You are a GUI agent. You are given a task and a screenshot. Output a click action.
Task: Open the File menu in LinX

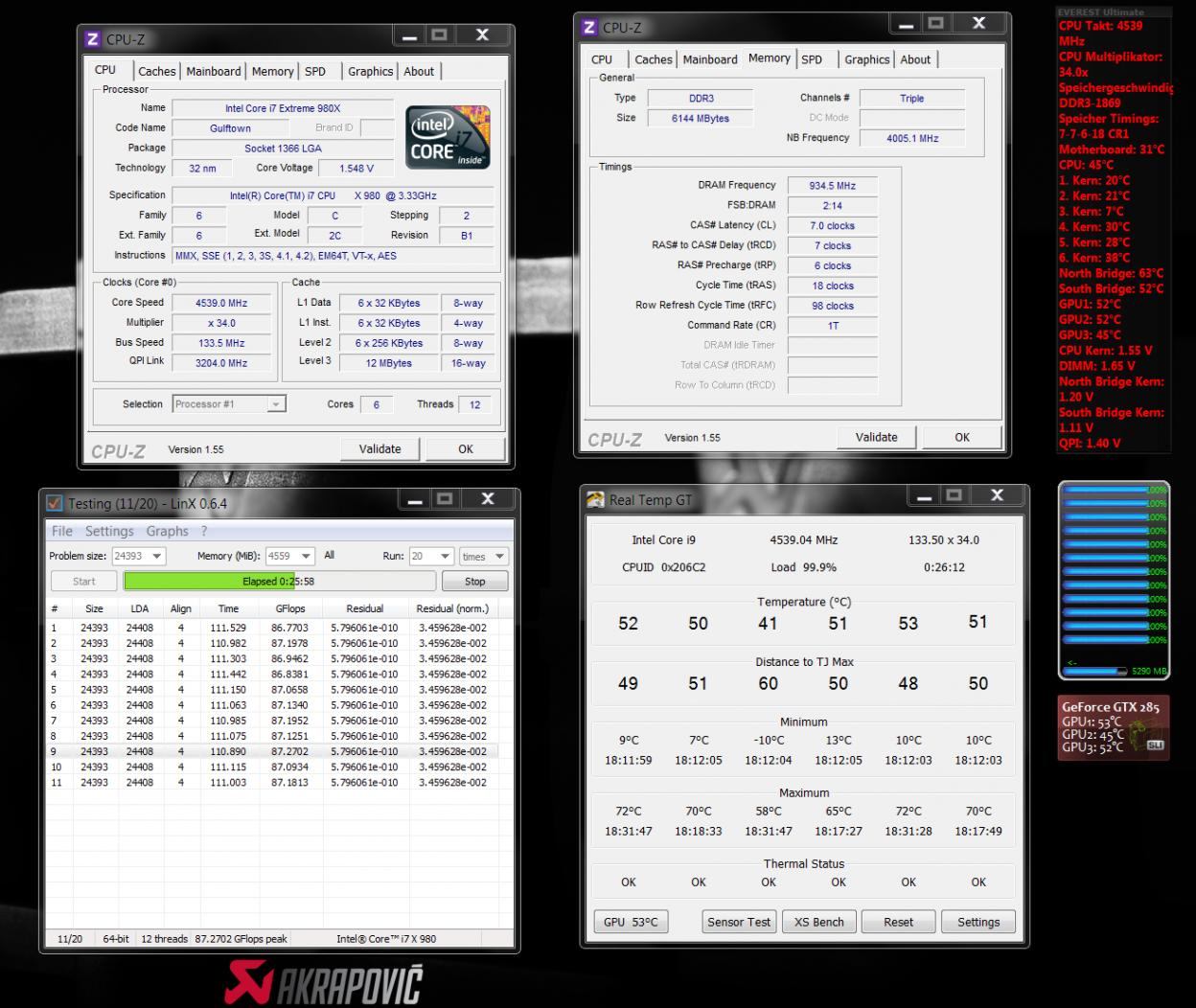coord(62,531)
